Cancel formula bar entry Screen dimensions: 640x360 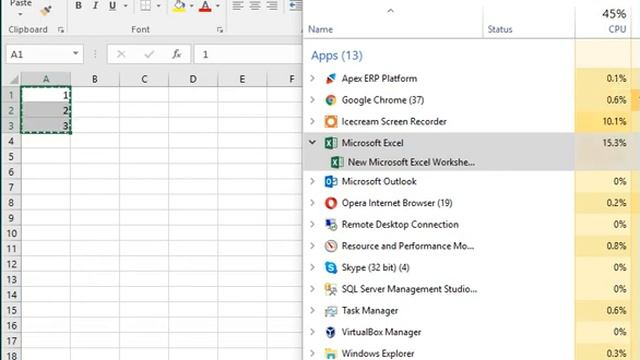[121, 54]
